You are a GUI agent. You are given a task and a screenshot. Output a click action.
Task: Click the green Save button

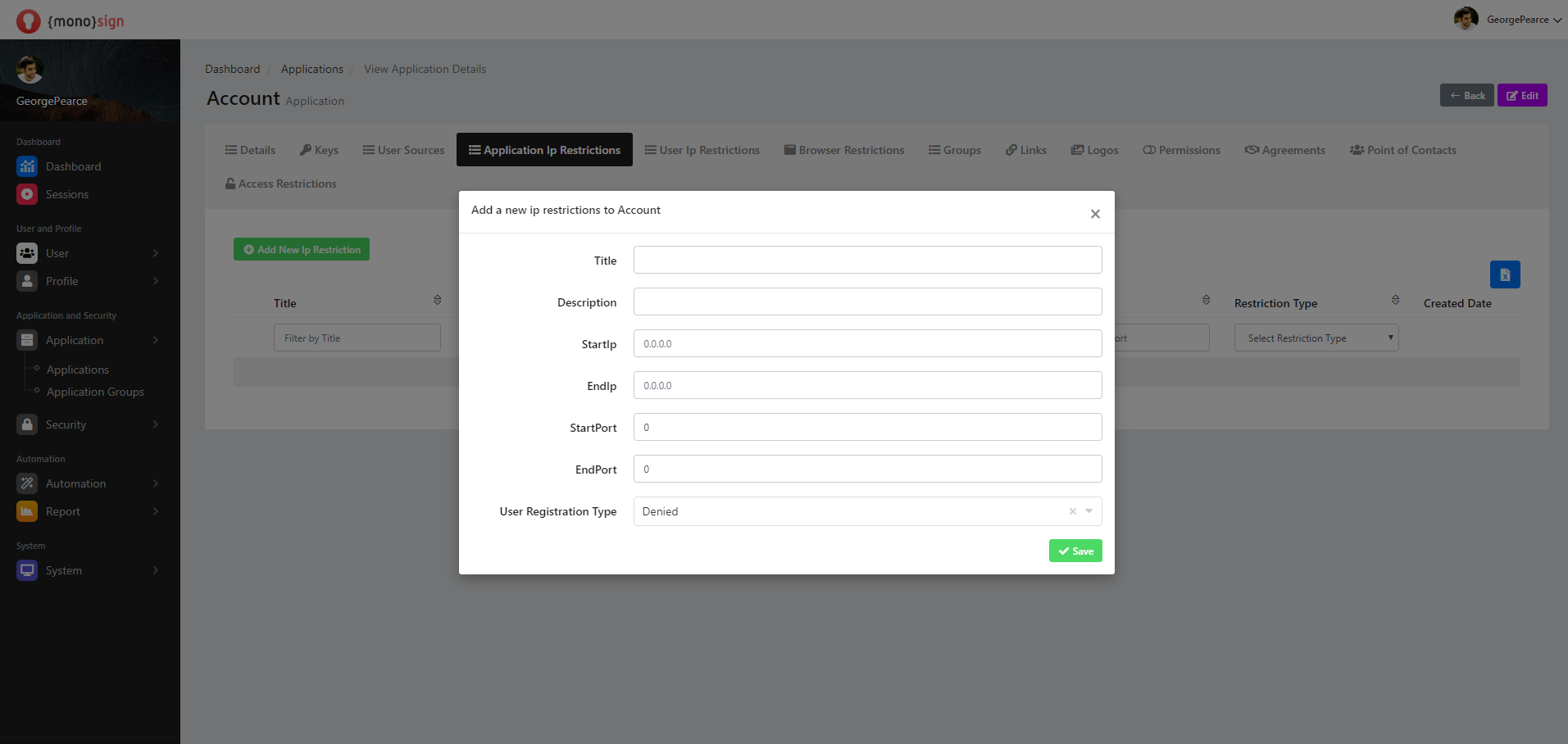pyautogui.click(x=1075, y=551)
